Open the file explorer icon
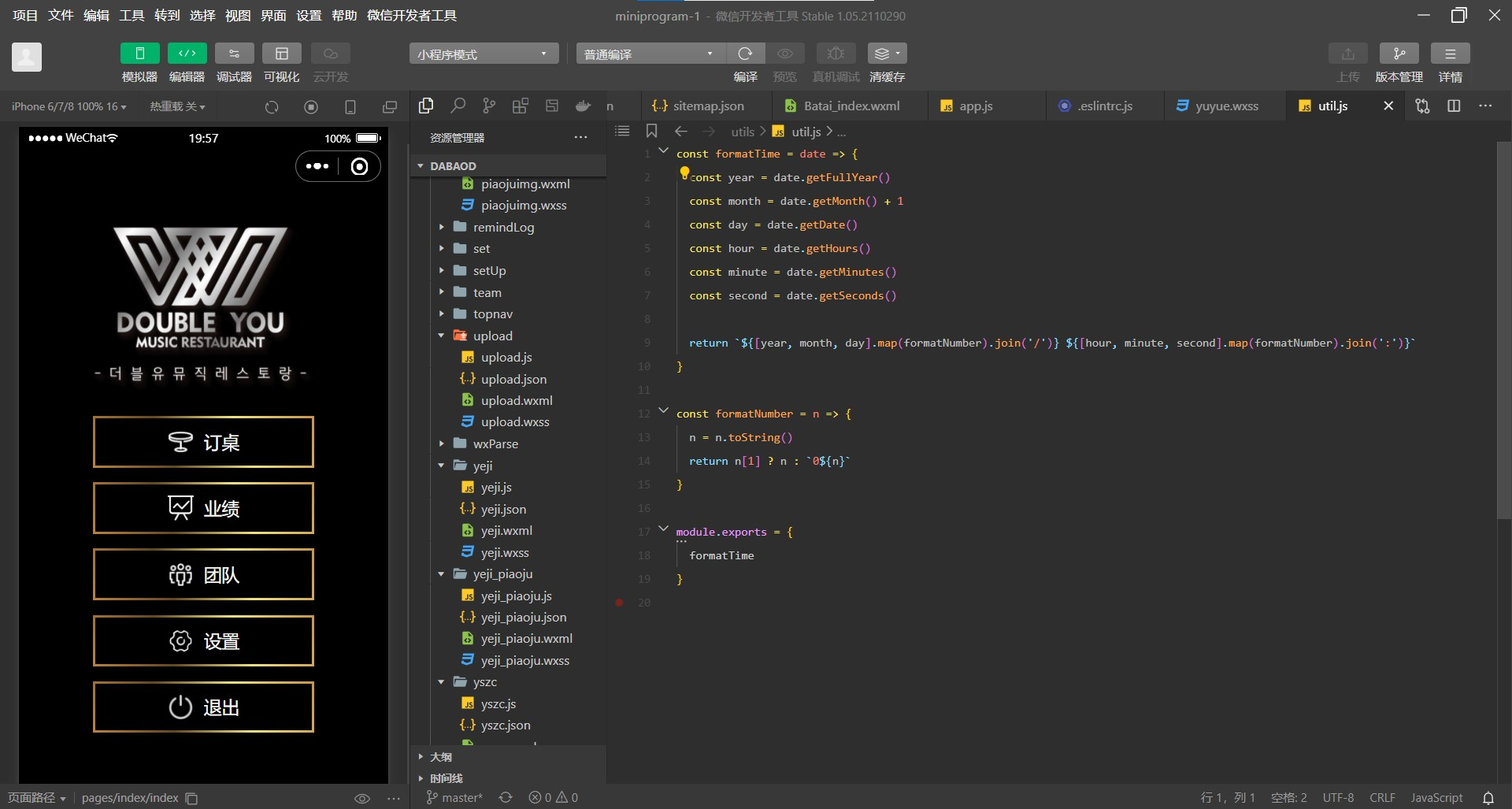 point(426,106)
